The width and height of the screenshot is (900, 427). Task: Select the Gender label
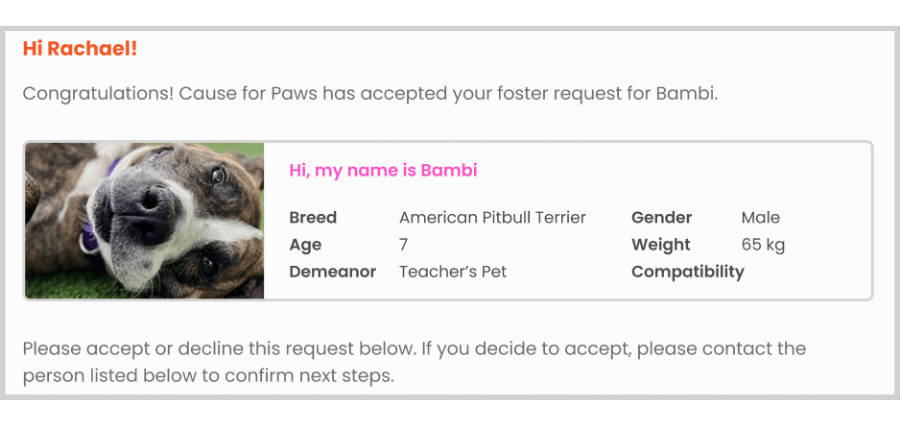pos(662,218)
